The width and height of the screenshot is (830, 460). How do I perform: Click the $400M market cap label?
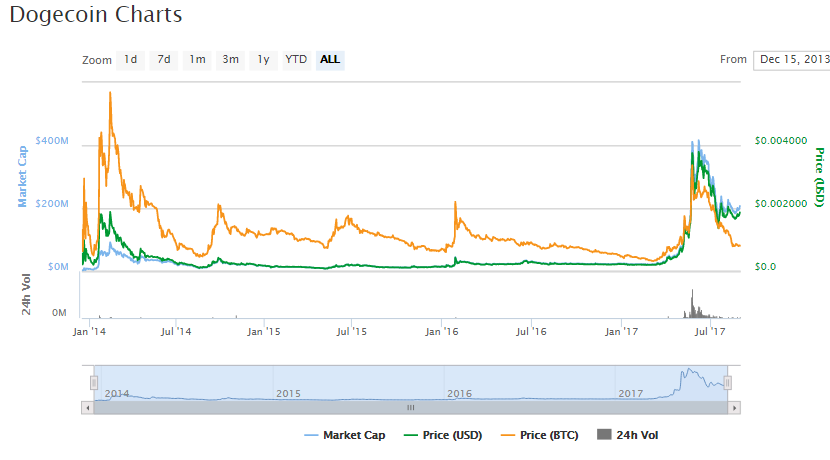pos(52,141)
